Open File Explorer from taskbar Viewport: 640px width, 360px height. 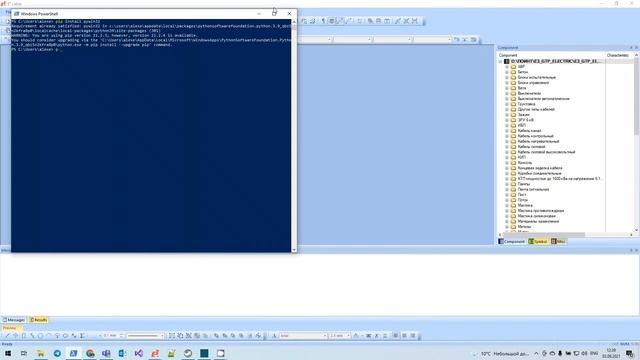pyautogui.click(x=40, y=353)
